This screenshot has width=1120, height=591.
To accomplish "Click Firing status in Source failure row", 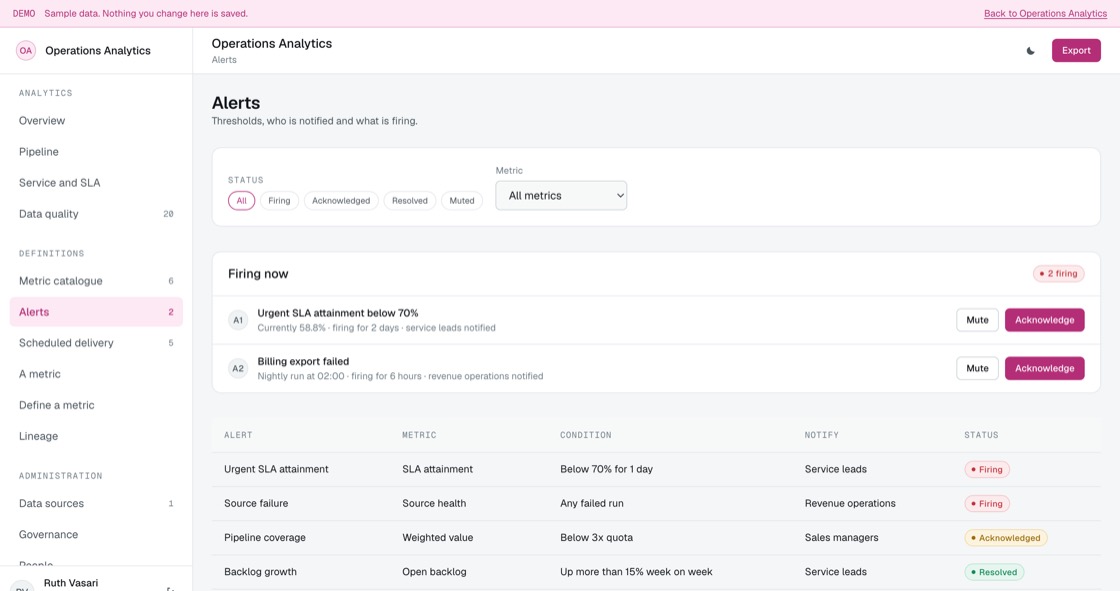I will point(986,504).
